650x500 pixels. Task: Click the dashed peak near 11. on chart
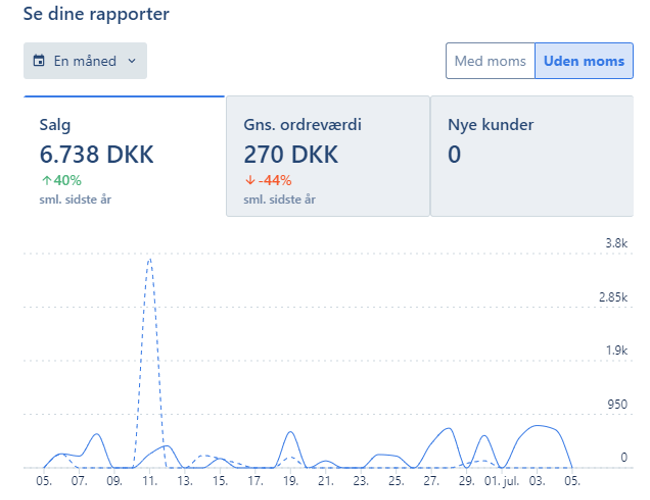point(149,260)
